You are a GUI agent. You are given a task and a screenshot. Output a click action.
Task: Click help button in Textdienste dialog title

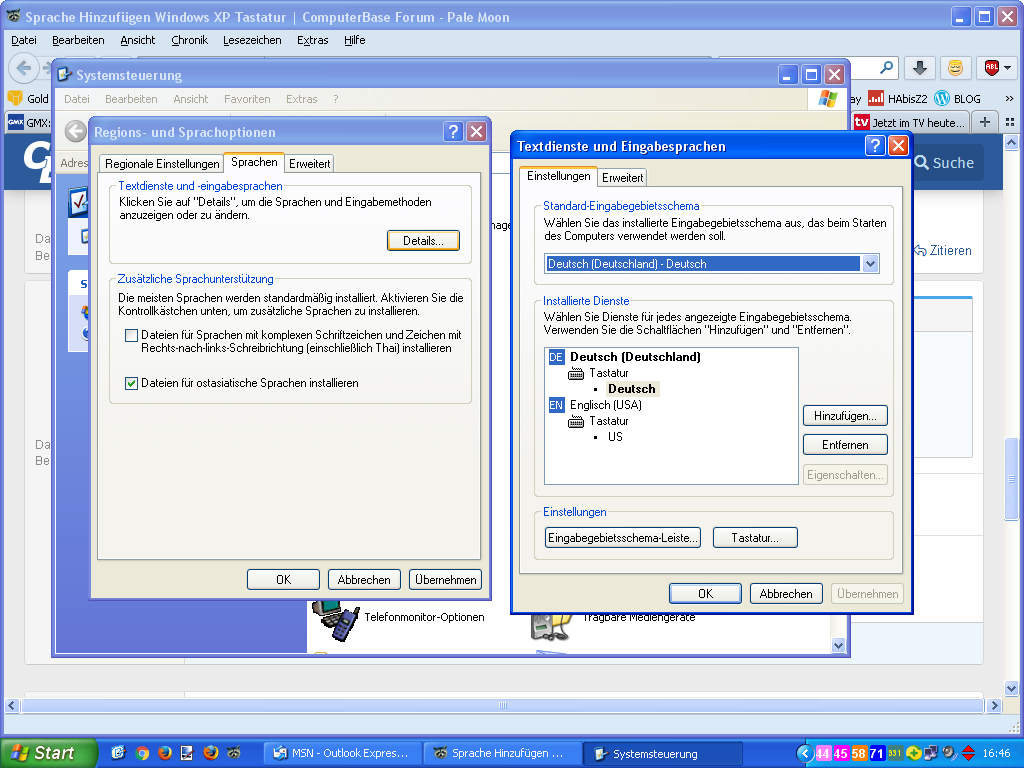click(874, 146)
